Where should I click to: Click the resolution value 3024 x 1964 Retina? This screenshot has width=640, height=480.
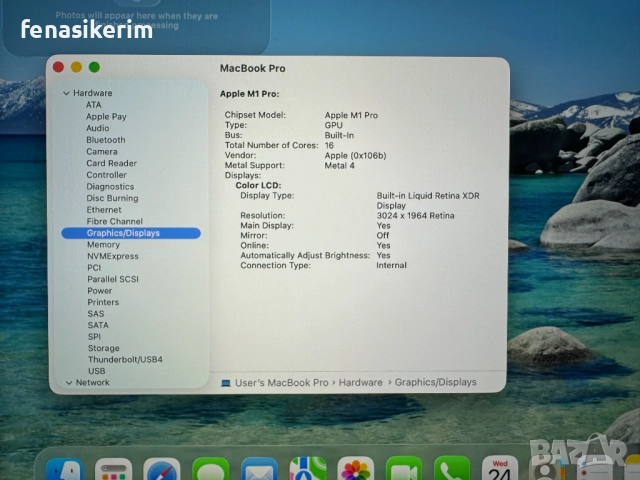click(415, 216)
